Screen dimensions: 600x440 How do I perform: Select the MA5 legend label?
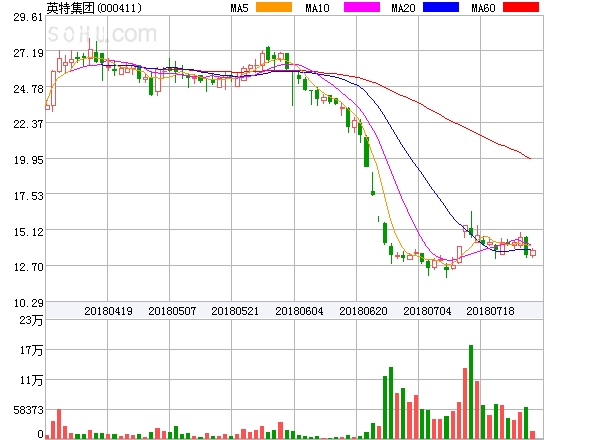point(240,8)
